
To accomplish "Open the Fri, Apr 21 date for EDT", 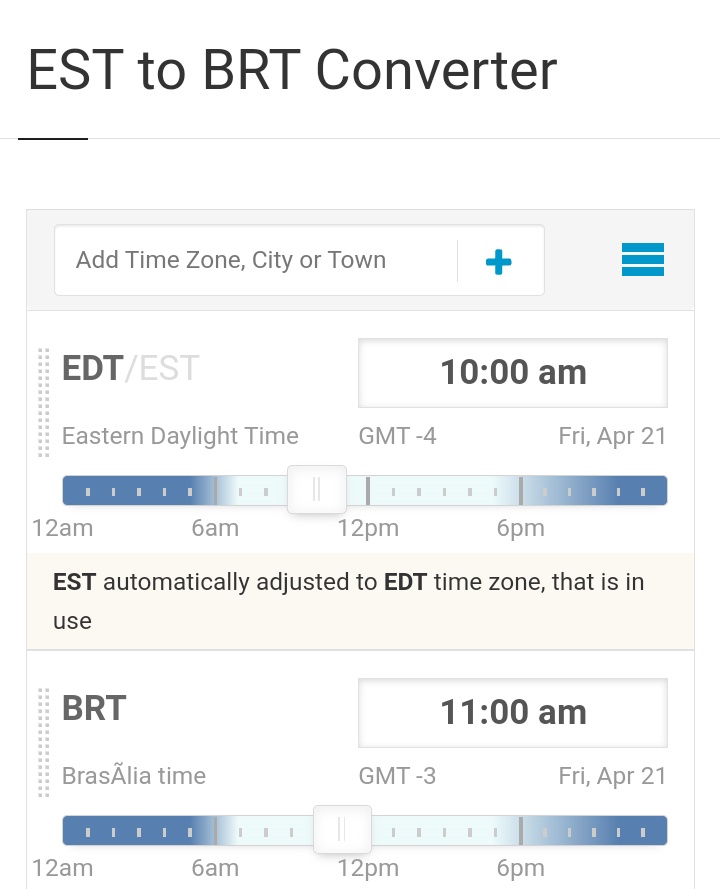I will click(612, 436).
